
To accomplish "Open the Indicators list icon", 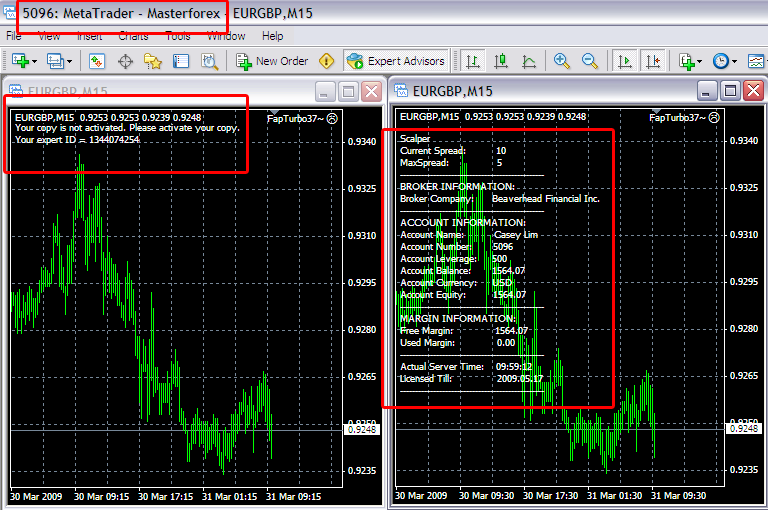I will 687,61.
